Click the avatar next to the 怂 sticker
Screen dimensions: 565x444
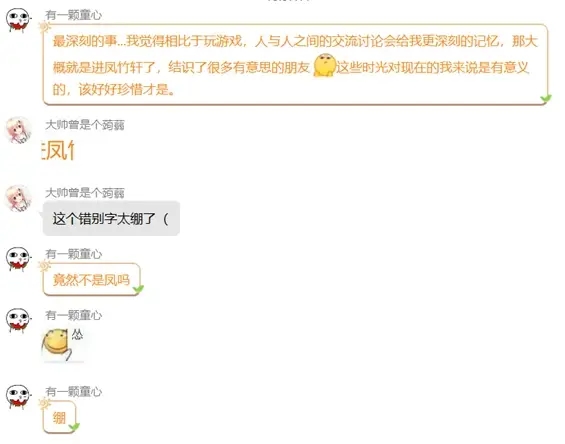coord(18,320)
